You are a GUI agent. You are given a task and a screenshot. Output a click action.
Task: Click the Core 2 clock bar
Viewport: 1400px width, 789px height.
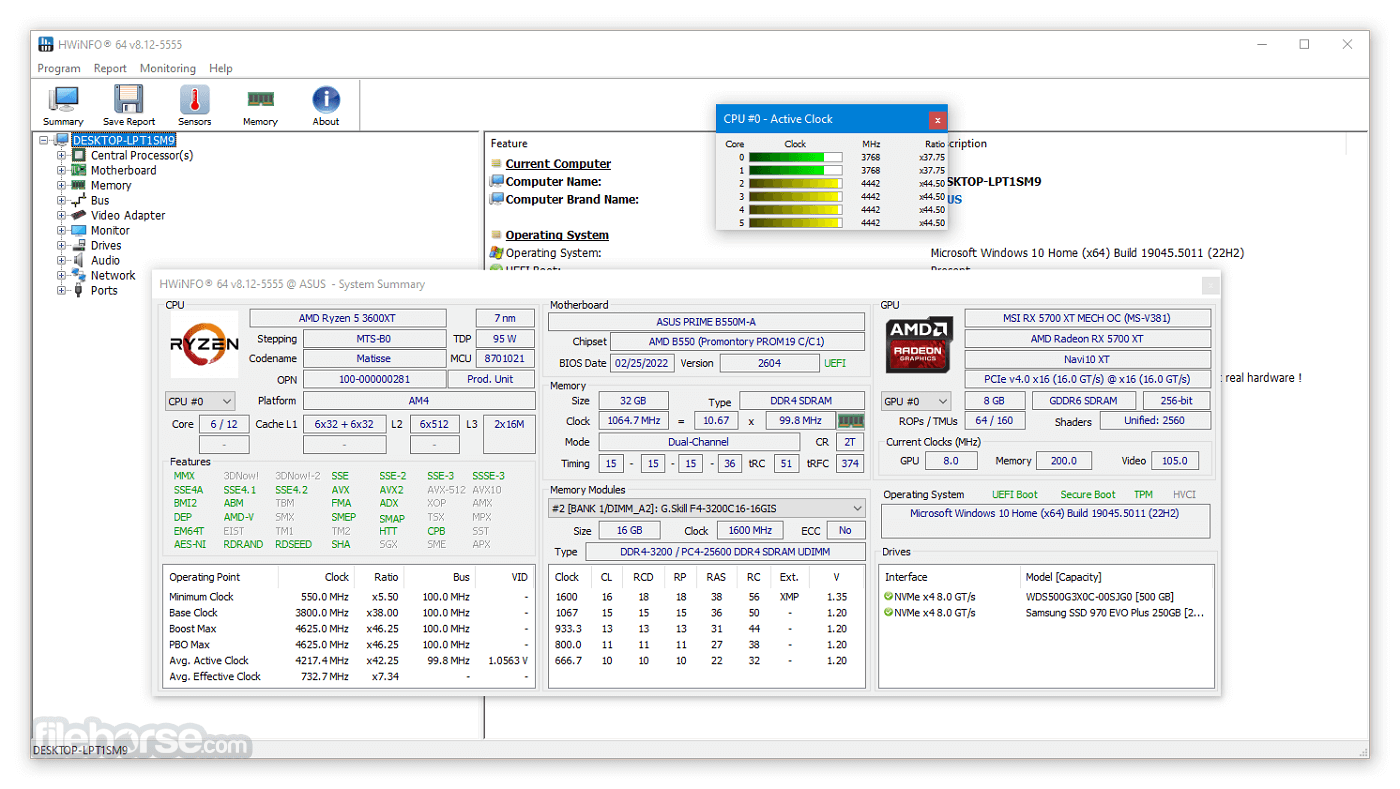click(795, 183)
